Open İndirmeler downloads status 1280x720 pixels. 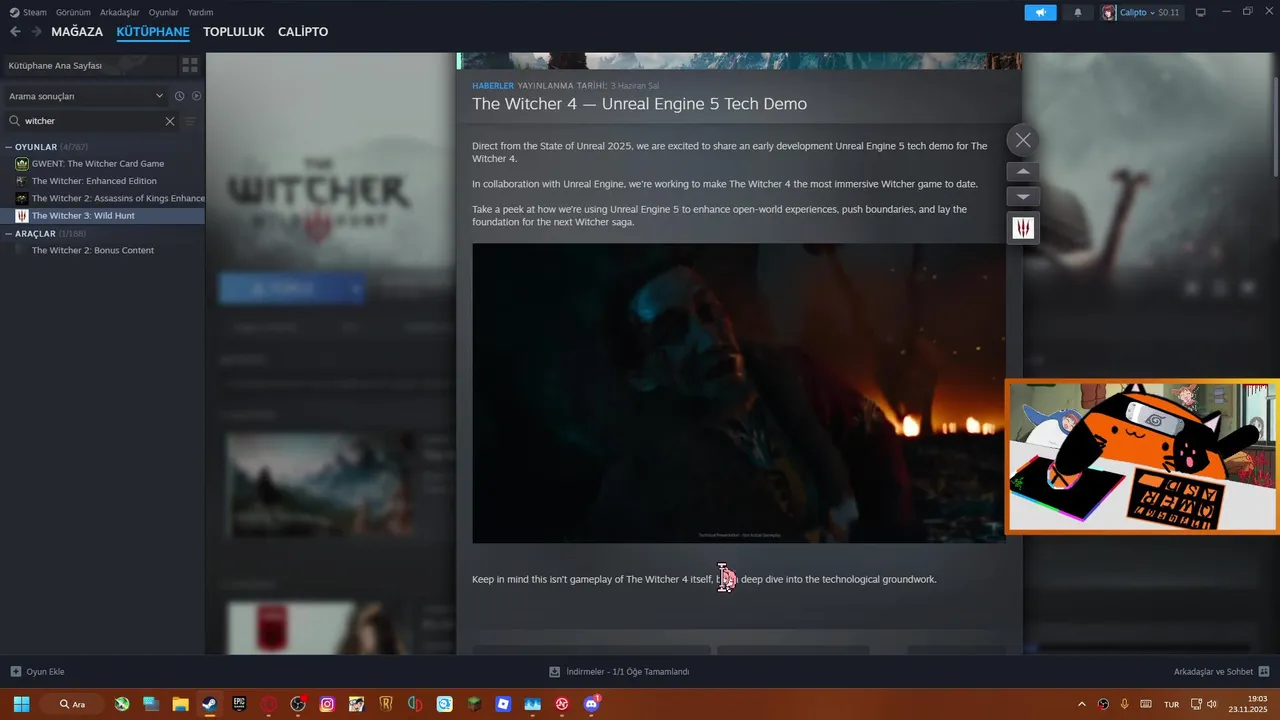point(619,672)
